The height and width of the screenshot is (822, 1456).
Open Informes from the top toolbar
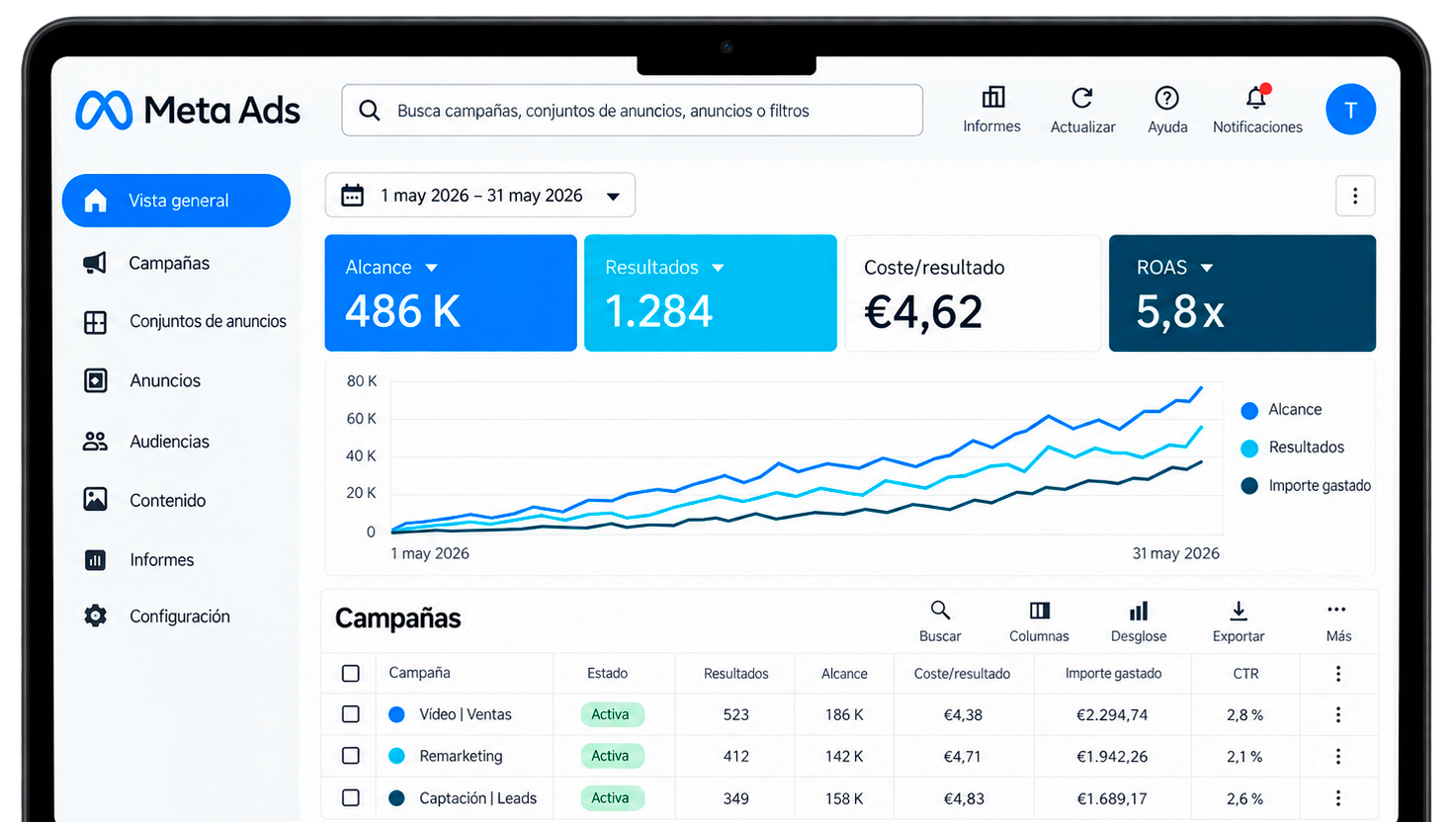(992, 110)
